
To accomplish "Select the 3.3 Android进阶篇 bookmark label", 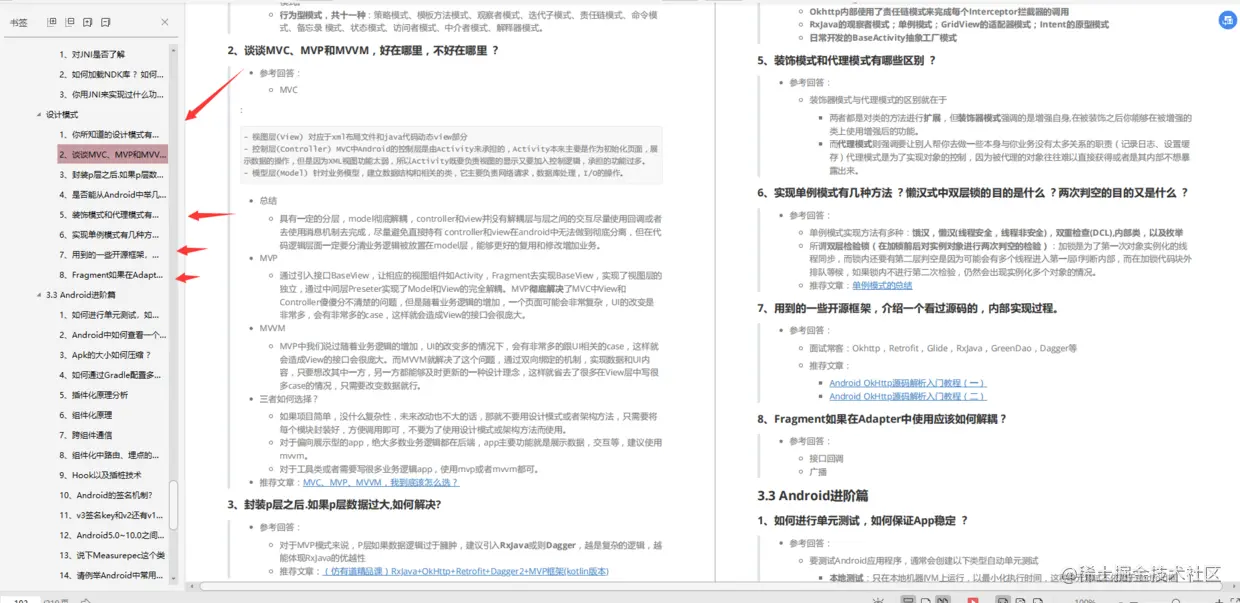I will pyautogui.click(x=81, y=295).
